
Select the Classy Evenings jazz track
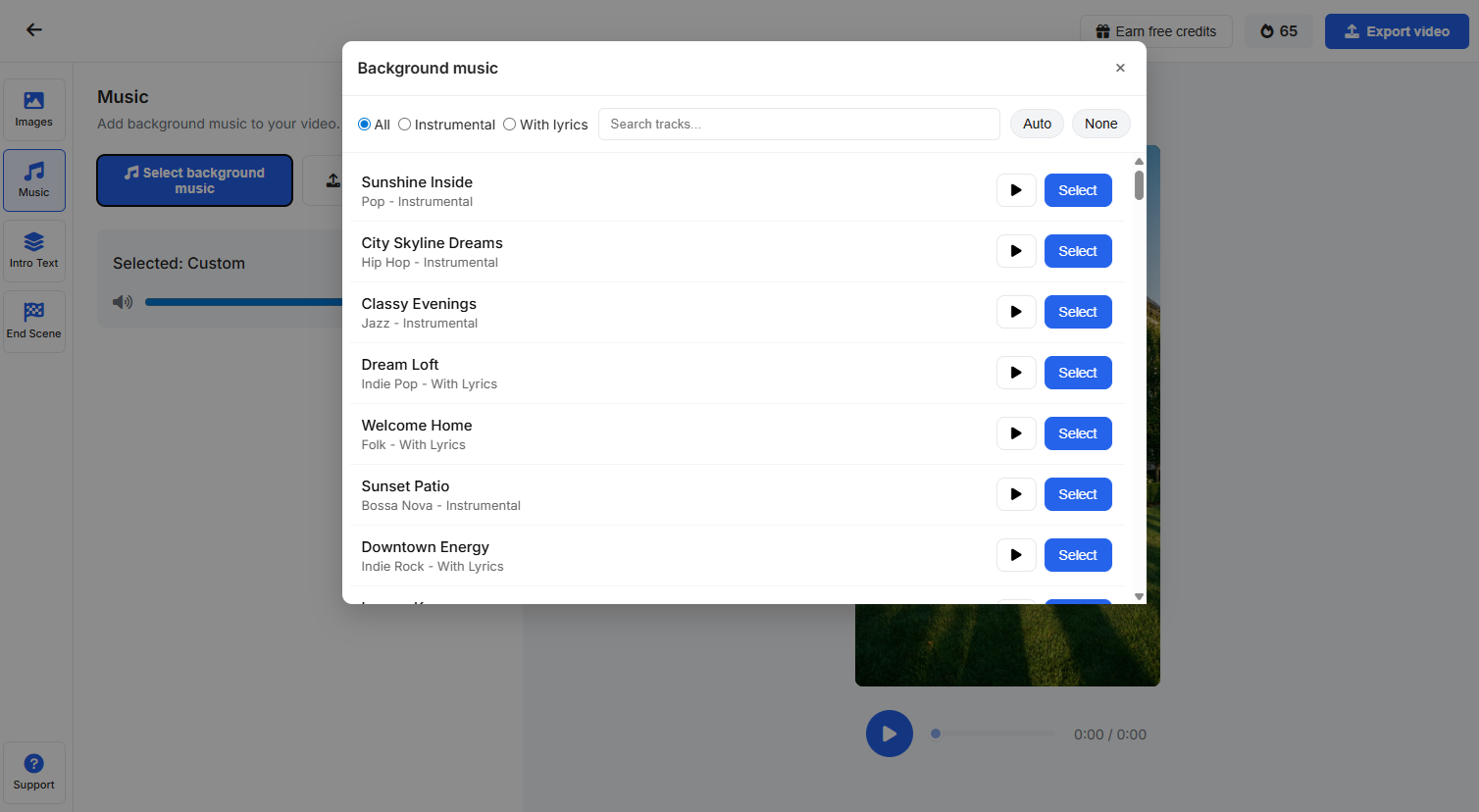[1078, 311]
